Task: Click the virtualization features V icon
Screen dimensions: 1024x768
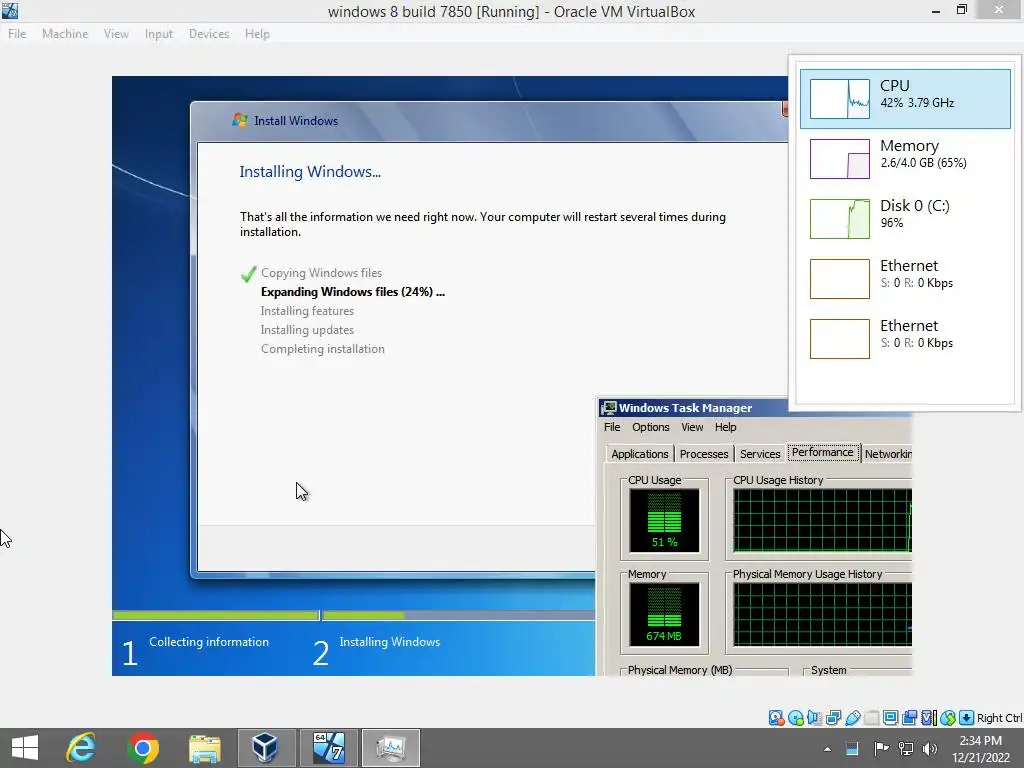Action: coord(928,718)
